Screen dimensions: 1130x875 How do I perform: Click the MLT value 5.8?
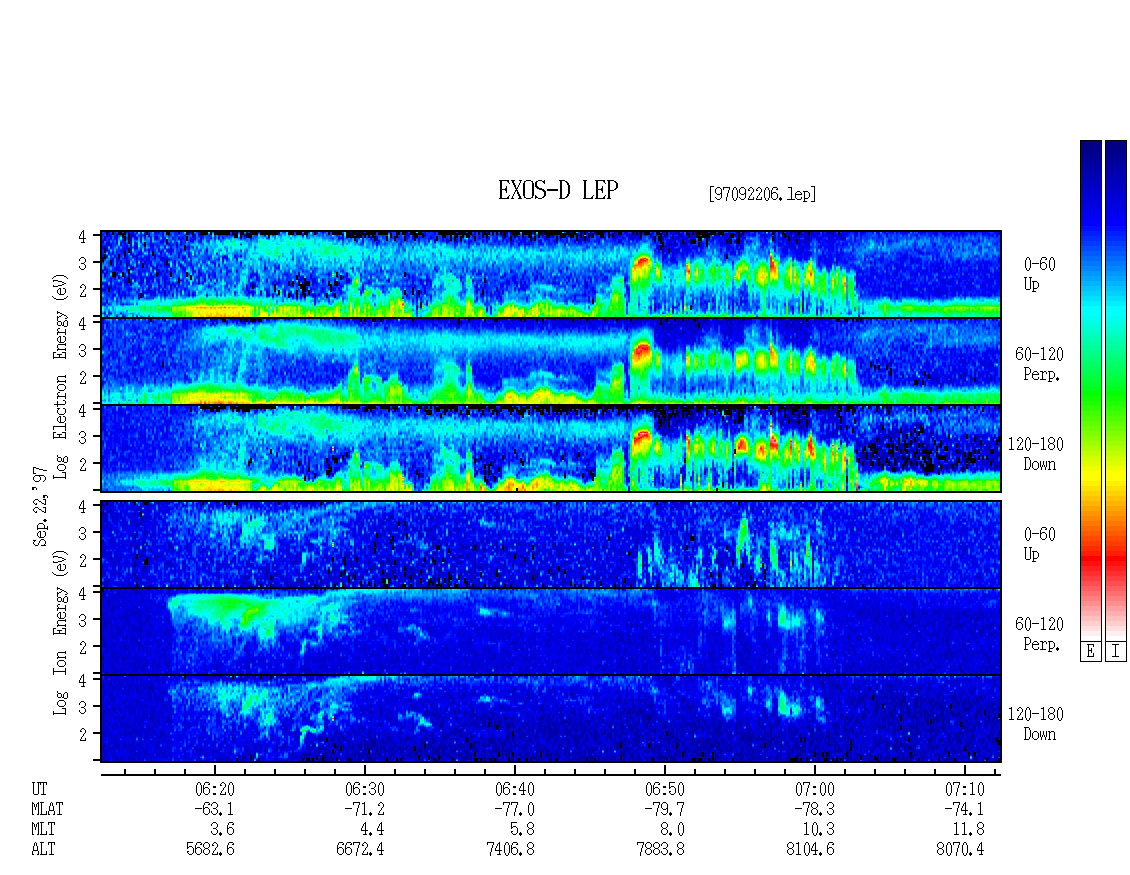[x=522, y=830]
